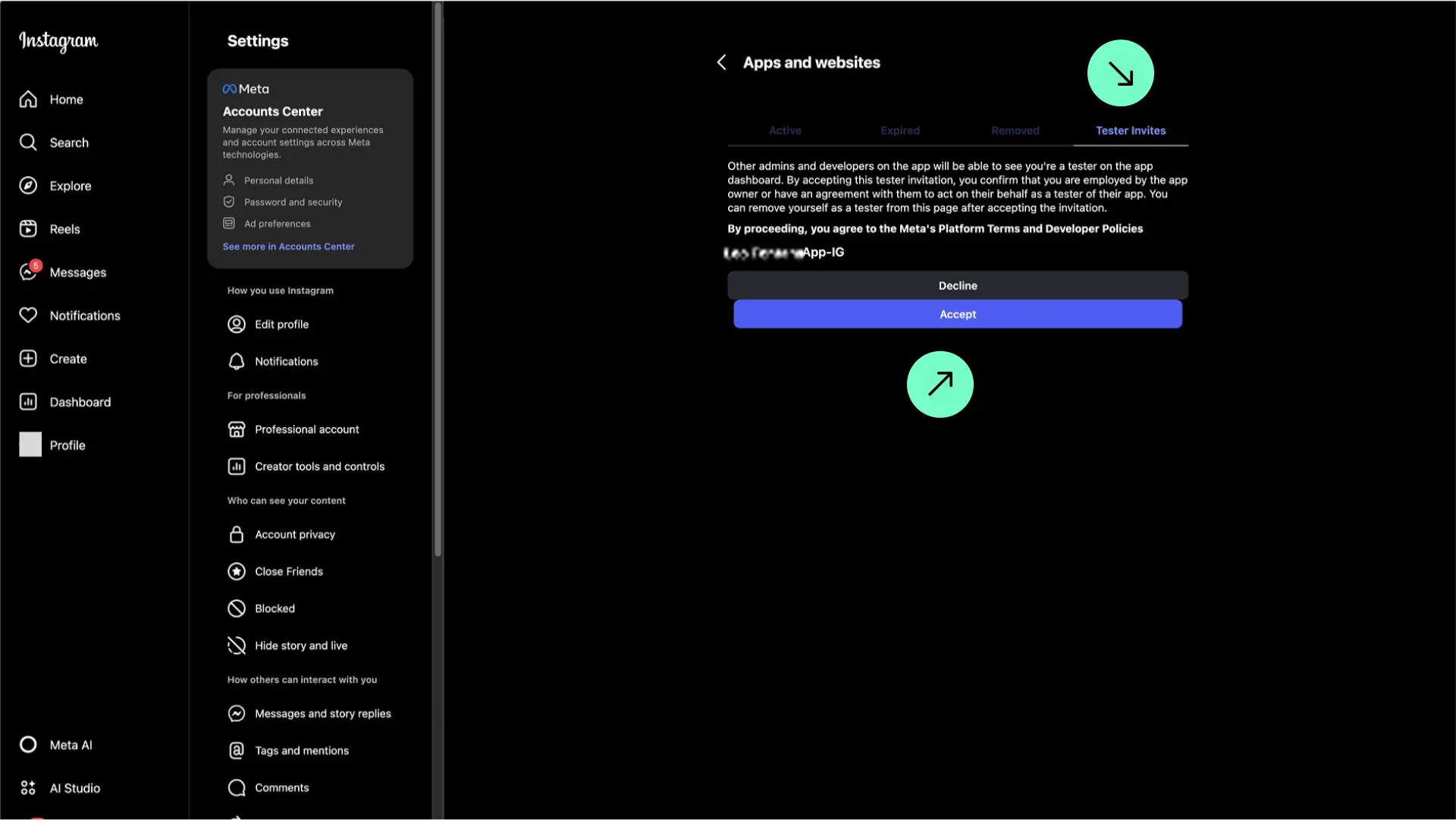Open Tags and mentions setting
The width and height of the screenshot is (1456, 820).
[x=288, y=751]
